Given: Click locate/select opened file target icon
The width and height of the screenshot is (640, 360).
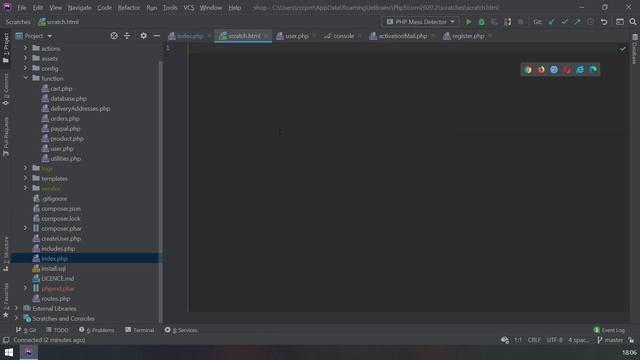Looking at the screenshot, I should point(114,36).
